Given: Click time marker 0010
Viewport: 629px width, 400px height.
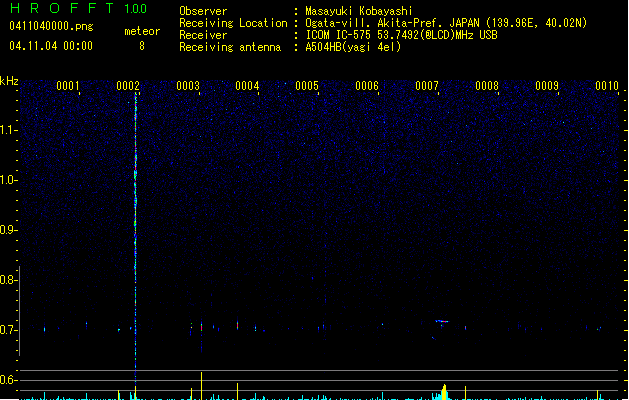Looking at the screenshot, I should [607, 86].
